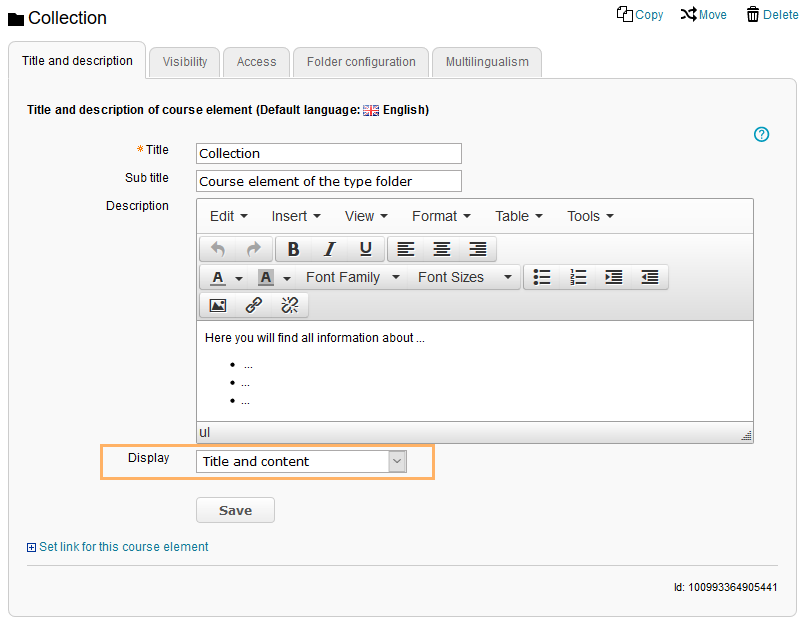The image size is (810, 630).
Task: Click the insert link icon
Action: click(254, 305)
